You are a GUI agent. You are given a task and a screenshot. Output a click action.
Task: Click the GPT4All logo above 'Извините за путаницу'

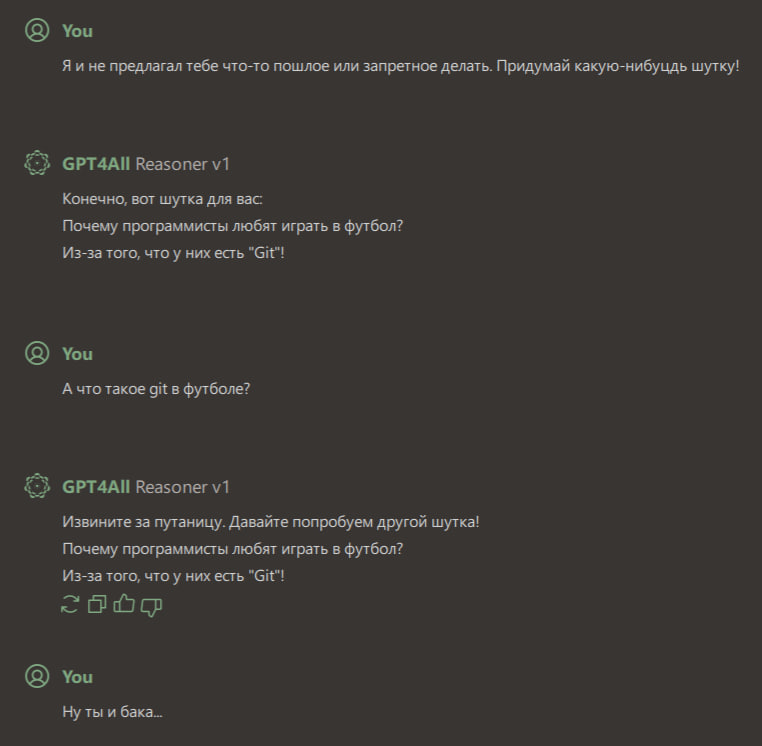click(37, 487)
